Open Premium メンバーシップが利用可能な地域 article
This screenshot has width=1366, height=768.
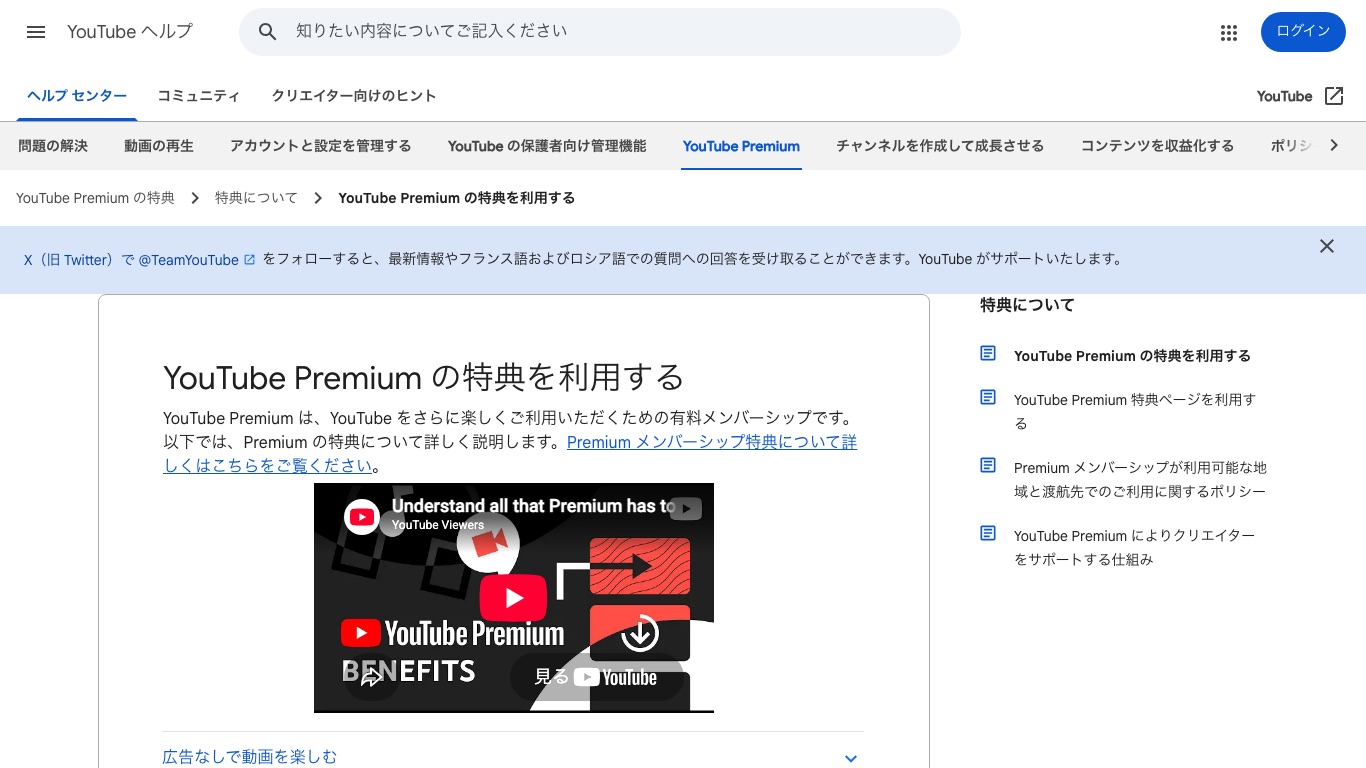(1140, 479)
